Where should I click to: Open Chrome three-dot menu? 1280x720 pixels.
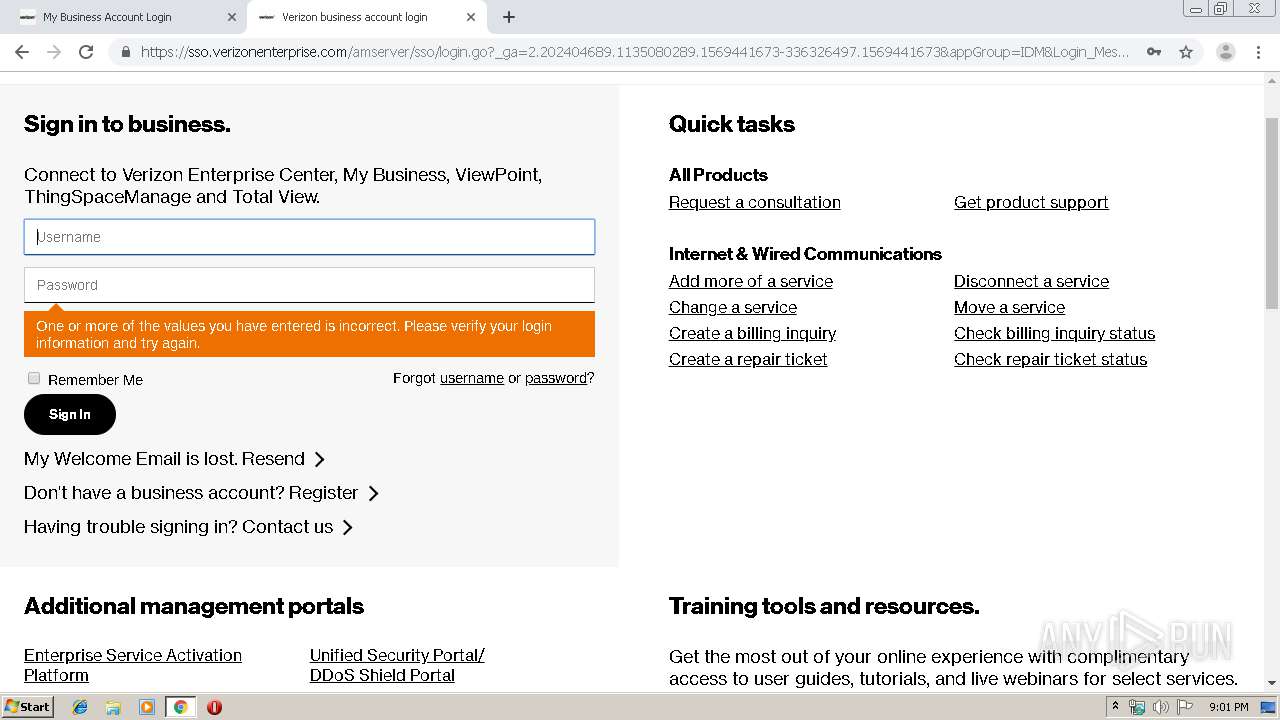(x=1258, y=52)
